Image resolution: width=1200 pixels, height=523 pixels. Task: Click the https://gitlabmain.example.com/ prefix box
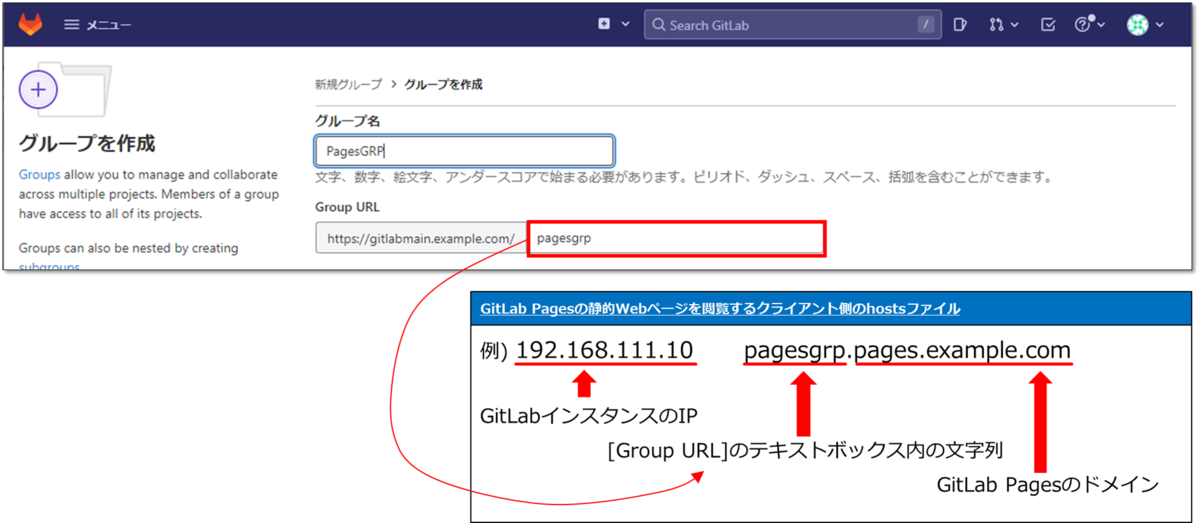pos(419,239)
